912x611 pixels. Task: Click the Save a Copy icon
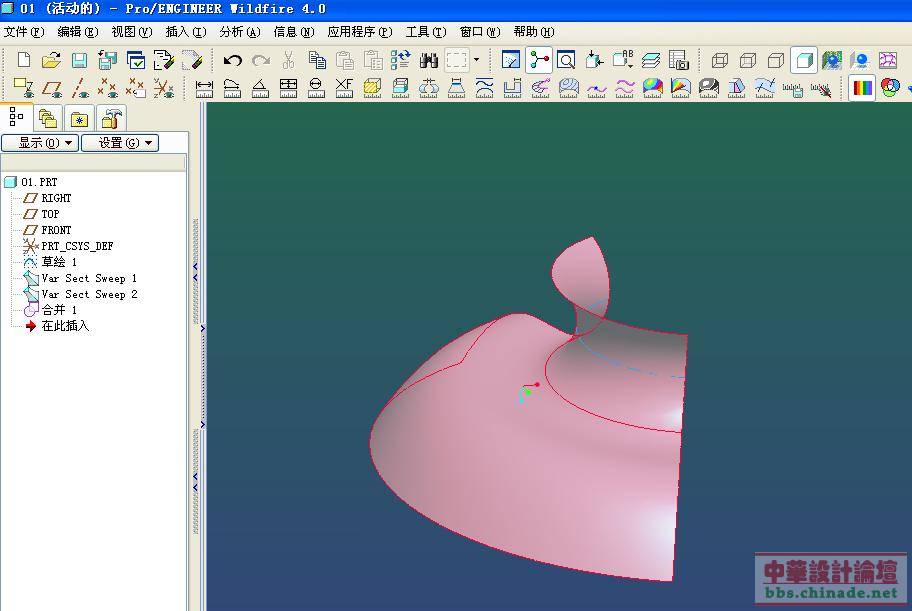click(107, 60)
